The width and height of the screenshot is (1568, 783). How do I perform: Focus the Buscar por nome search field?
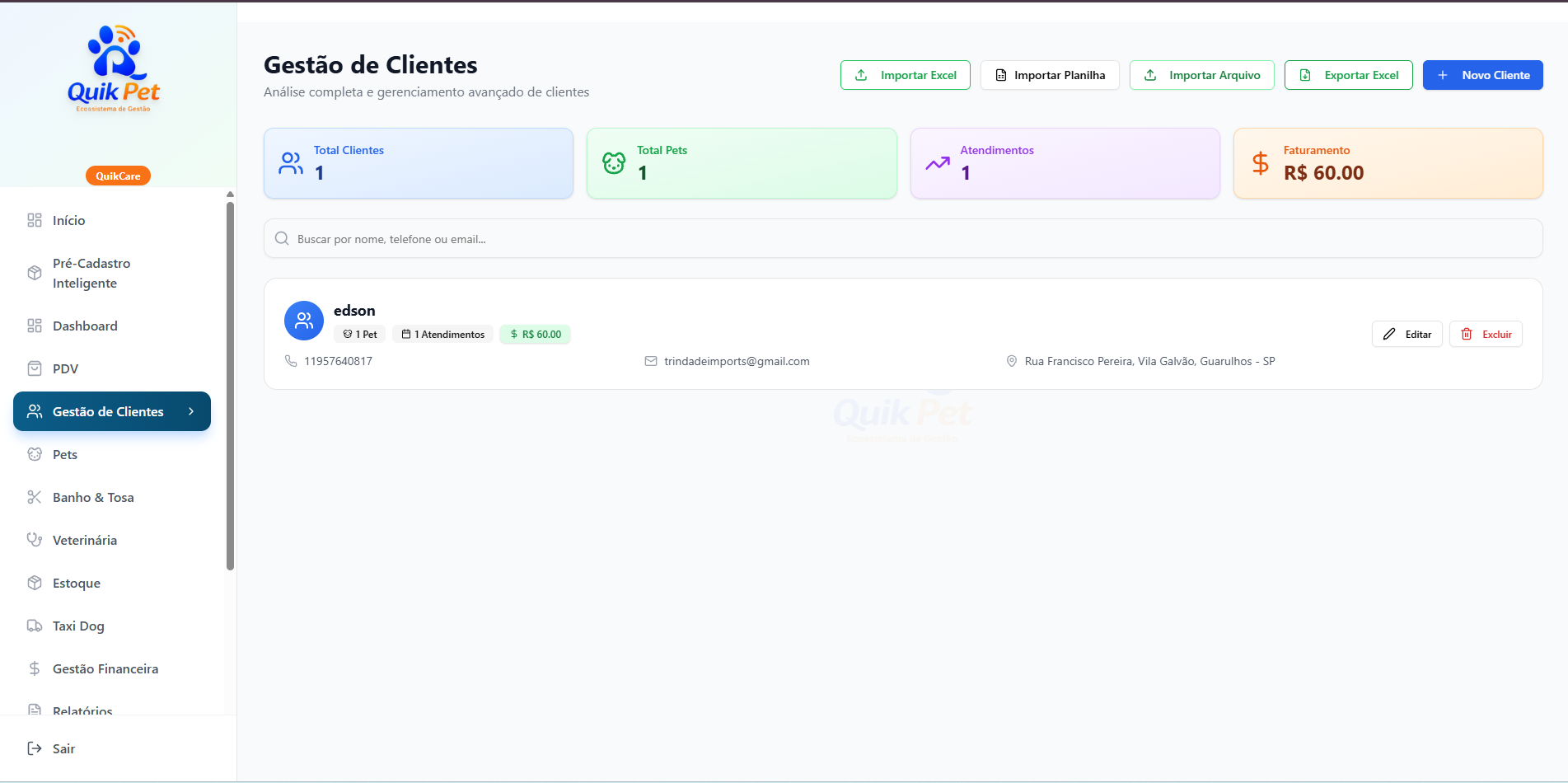tap(903, 238)
